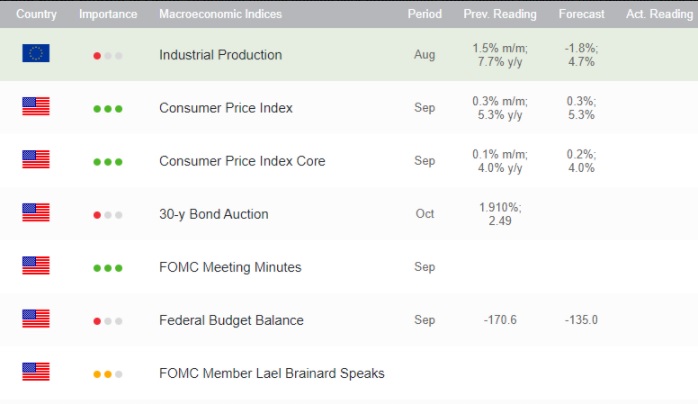Viewport: 698px width, 404px height.
Task: Click US flag beside Lael Brainard Speaks
Action: tap(36, 373)
